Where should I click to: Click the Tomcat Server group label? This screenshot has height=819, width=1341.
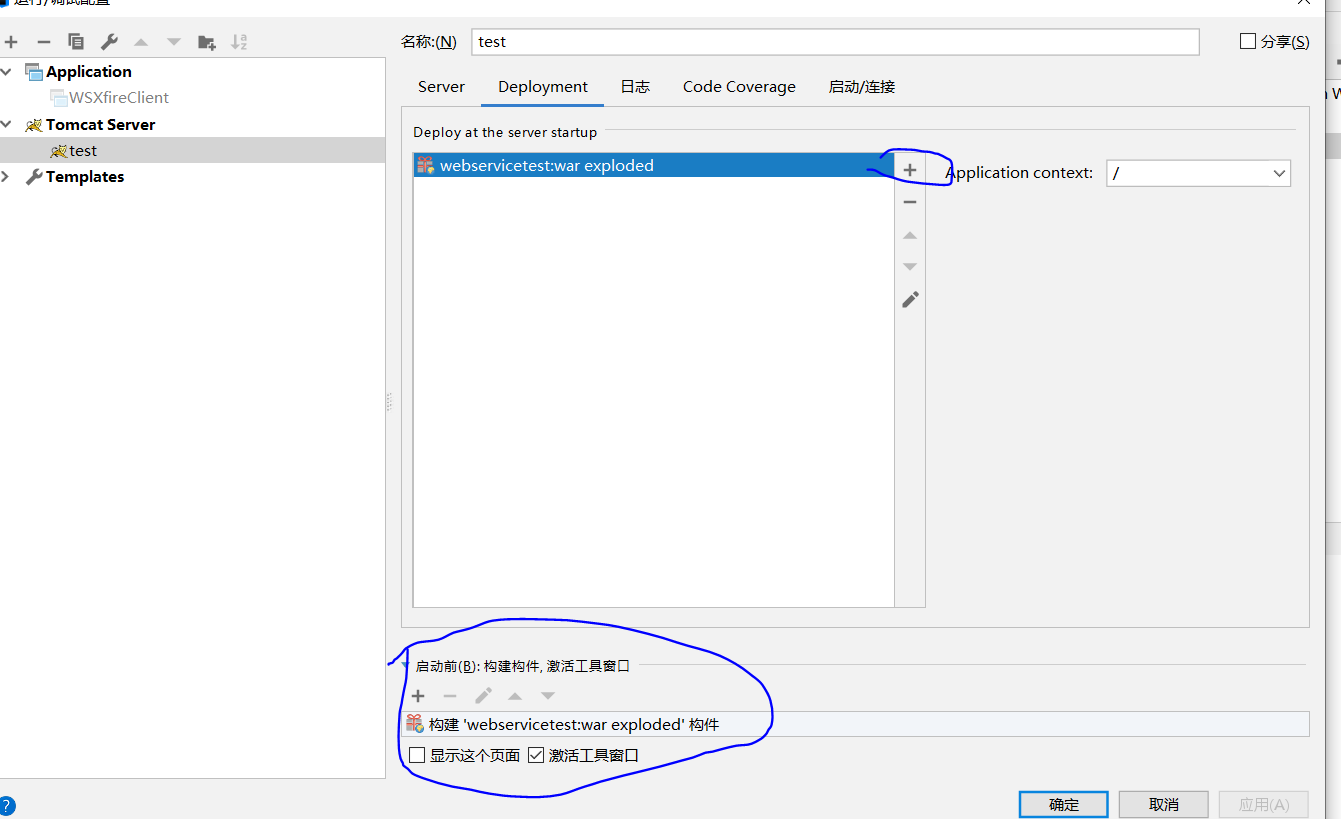coord(101,125)
